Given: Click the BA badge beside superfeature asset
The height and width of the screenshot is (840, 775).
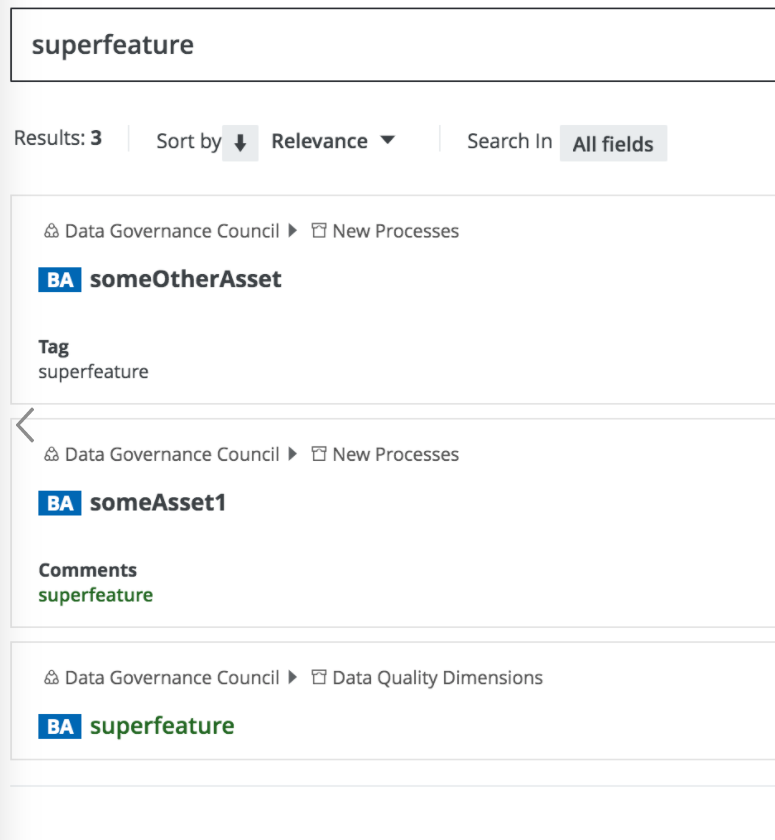Looking at the screenshot, I should click(x=59, y=726).
